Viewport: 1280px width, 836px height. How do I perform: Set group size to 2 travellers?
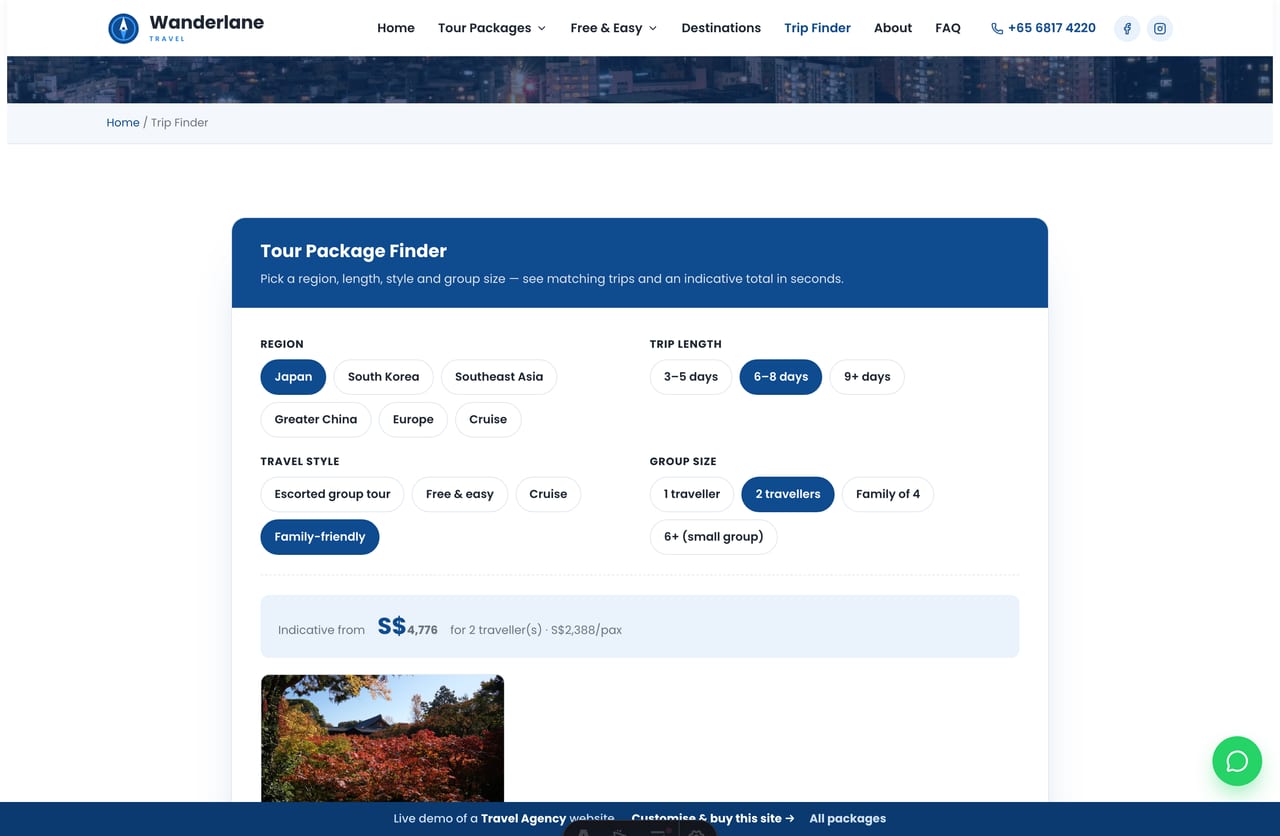pyautogui.click(x=788, y=494)
